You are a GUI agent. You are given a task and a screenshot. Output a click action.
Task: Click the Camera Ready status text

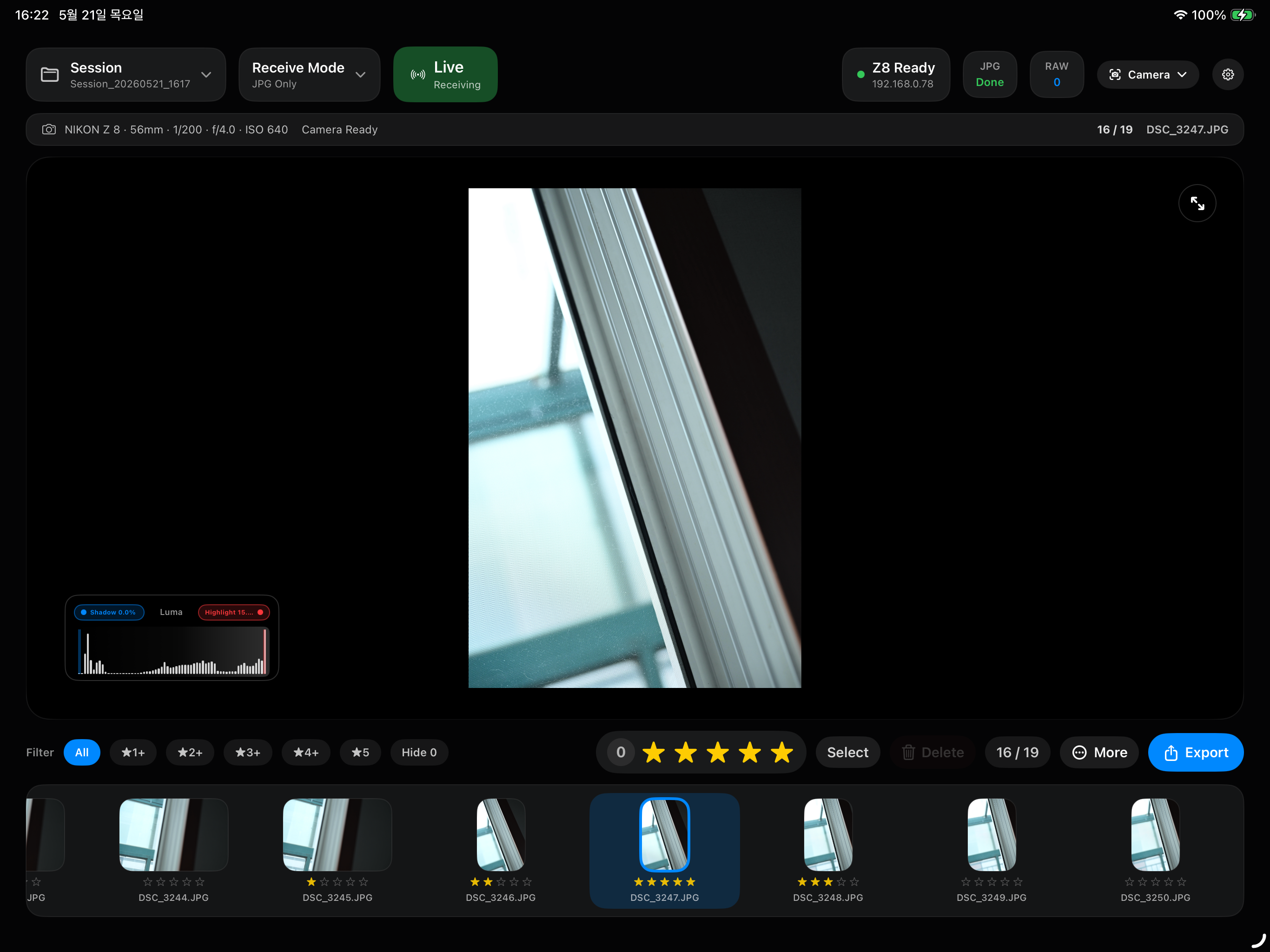(339, 129)
